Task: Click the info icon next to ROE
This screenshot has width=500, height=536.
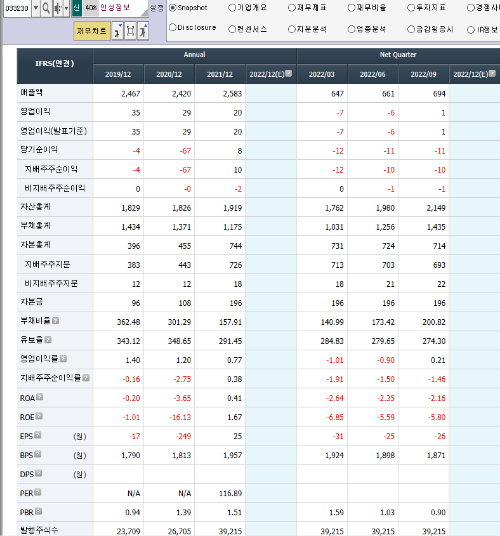Action: point(39,416)
